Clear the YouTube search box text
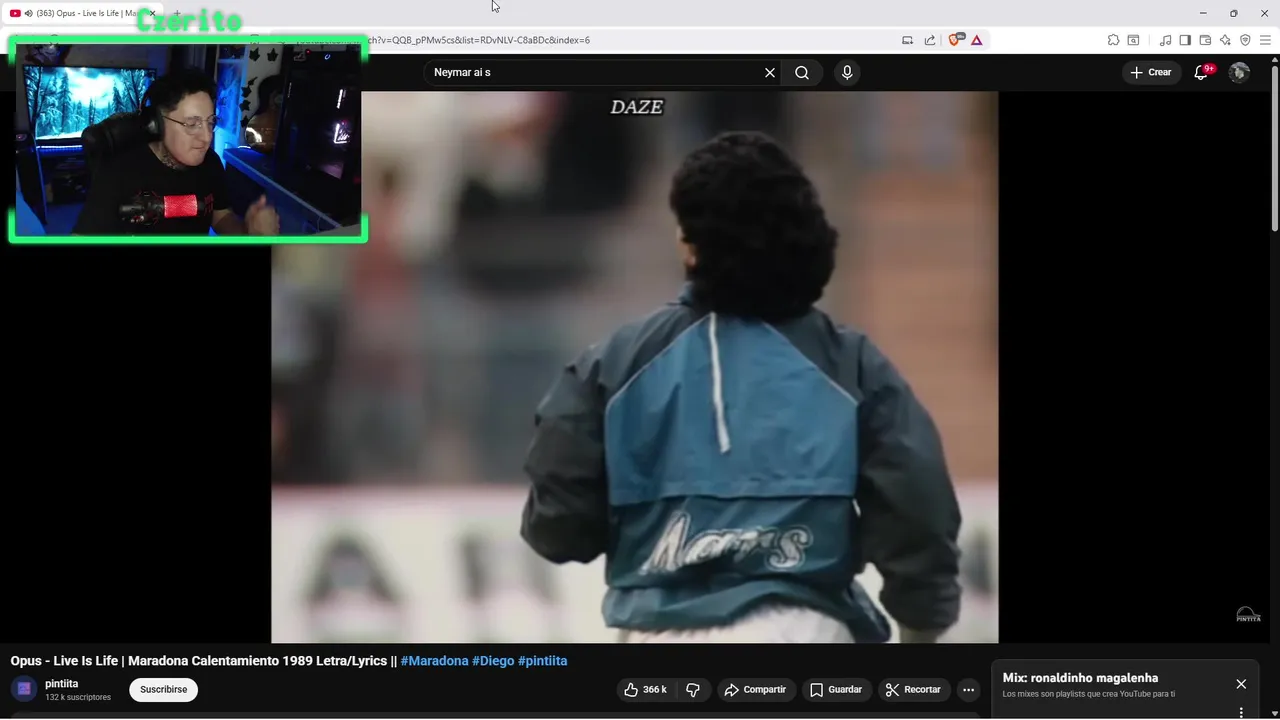Viewport: 1280px width, 720px height. click(770, 73)
